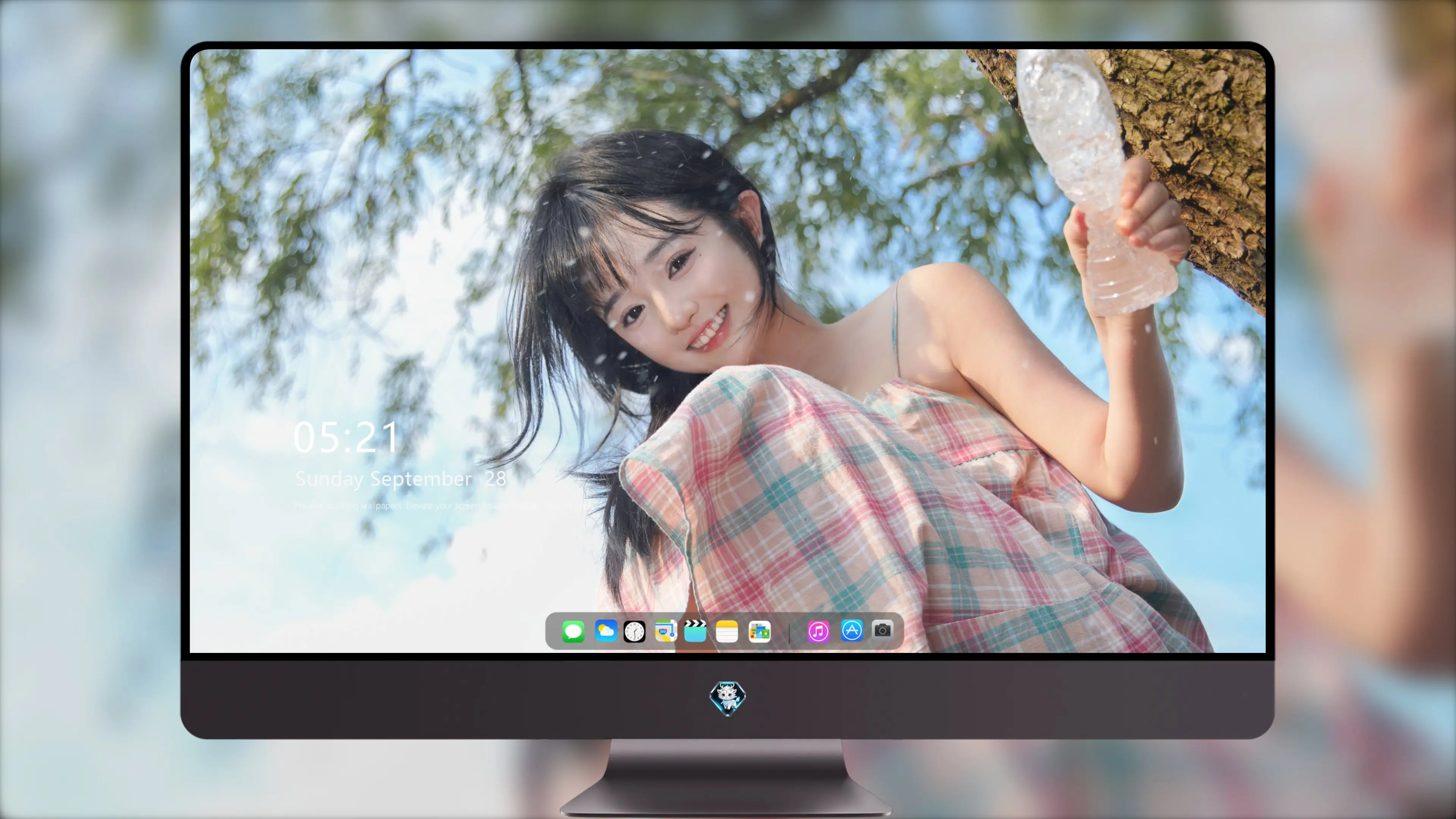This screenshot has height=819, width=1456.
Task: Open the Notes app icon
Action: pyautogui.click(x=727, y=631)
